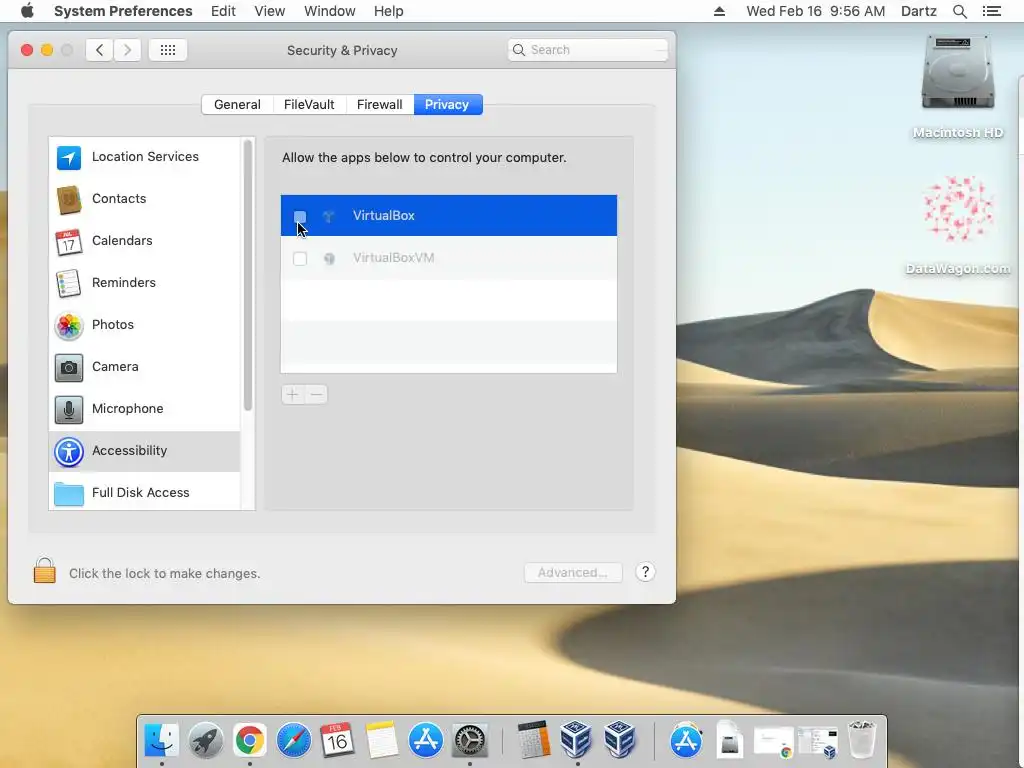Switch to the General tab
Viewport: 1024px width, 768px height.
click(237, 104)
